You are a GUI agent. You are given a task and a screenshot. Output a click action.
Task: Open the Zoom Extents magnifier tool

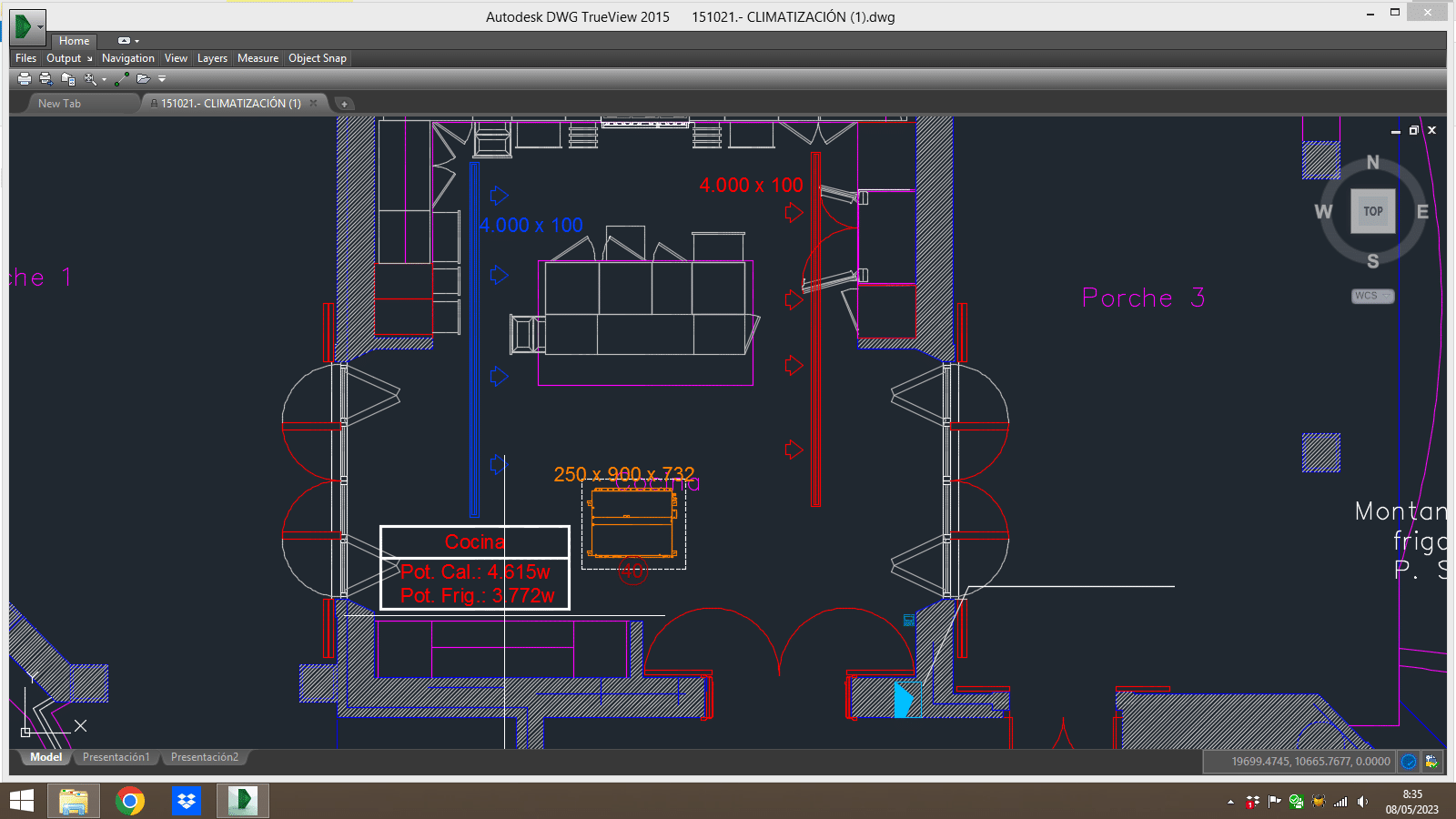point(89,79)
